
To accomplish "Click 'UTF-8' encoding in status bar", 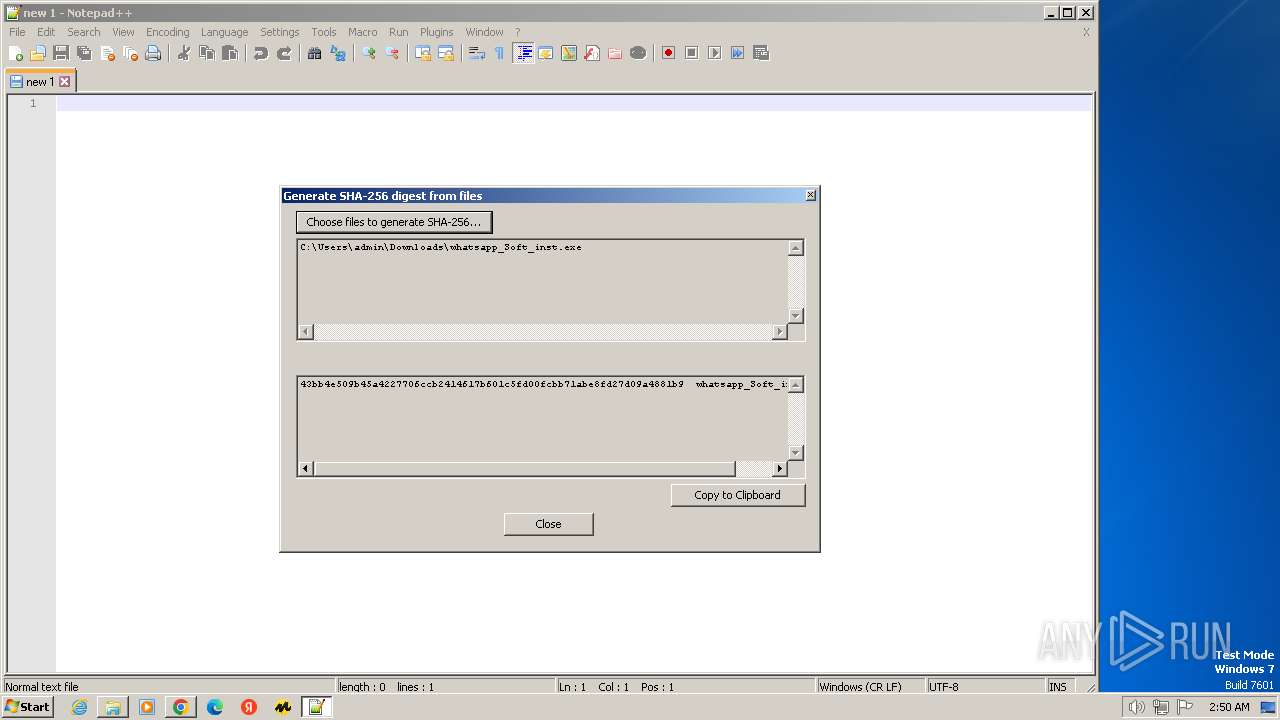I will click(x=943, y=687).
